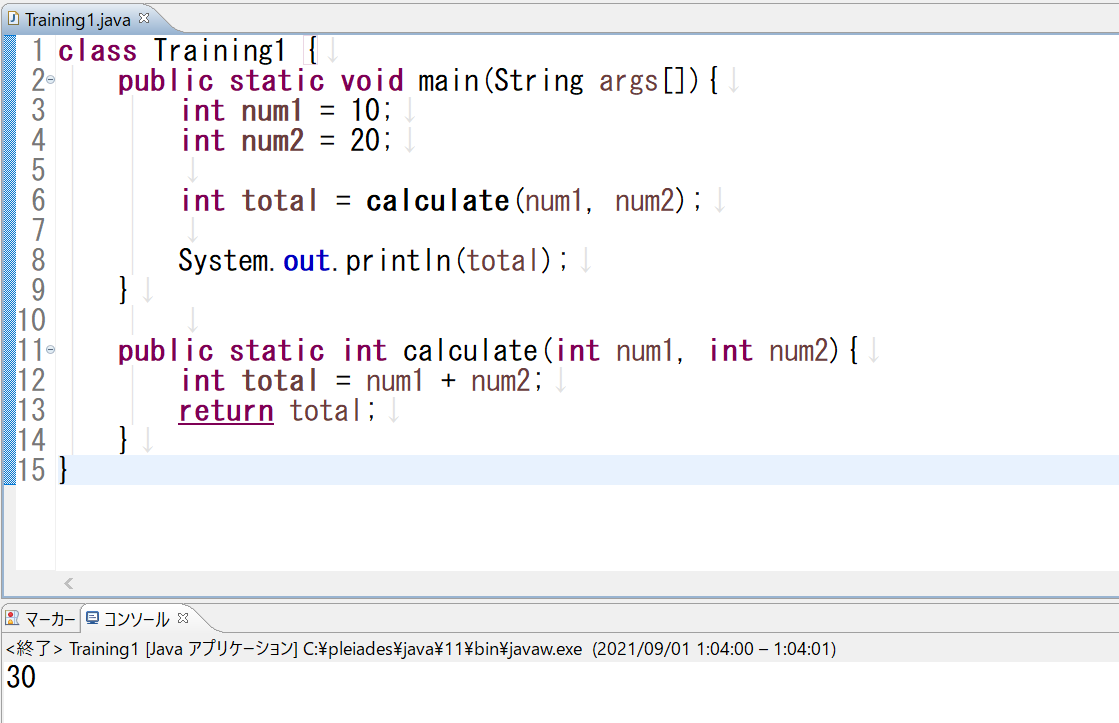Click the terminated Training1 launch description
Screen dimensions: 1119x723
420,649
